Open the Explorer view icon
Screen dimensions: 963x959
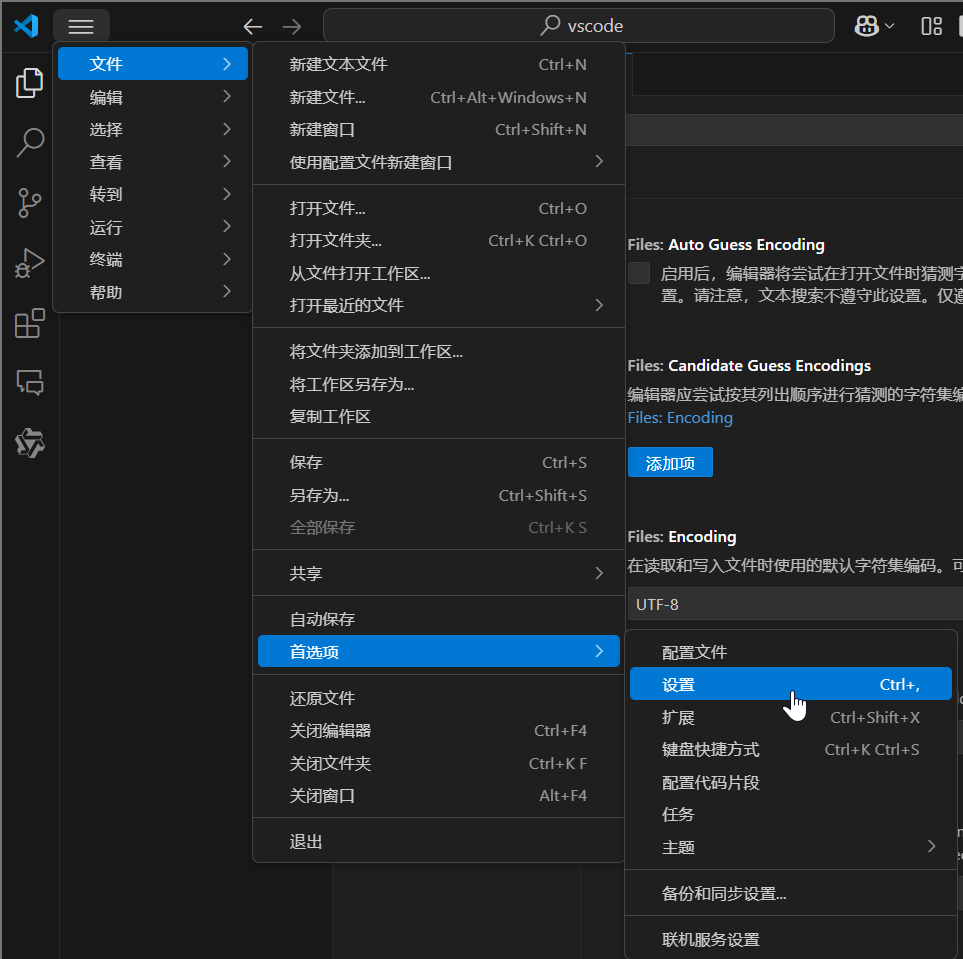[29, 82]
